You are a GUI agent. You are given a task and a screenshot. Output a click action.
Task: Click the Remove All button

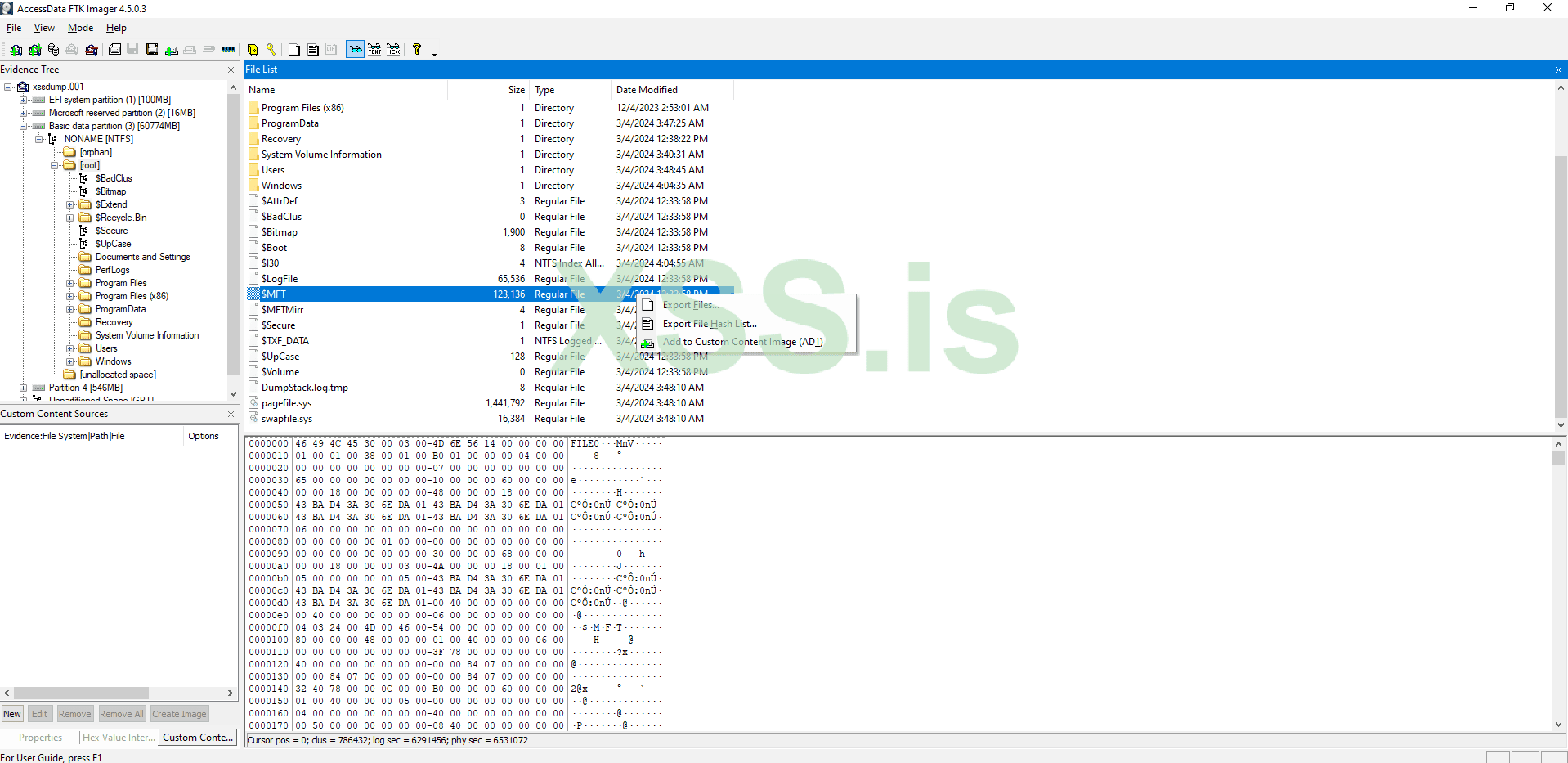pos(122,714)
